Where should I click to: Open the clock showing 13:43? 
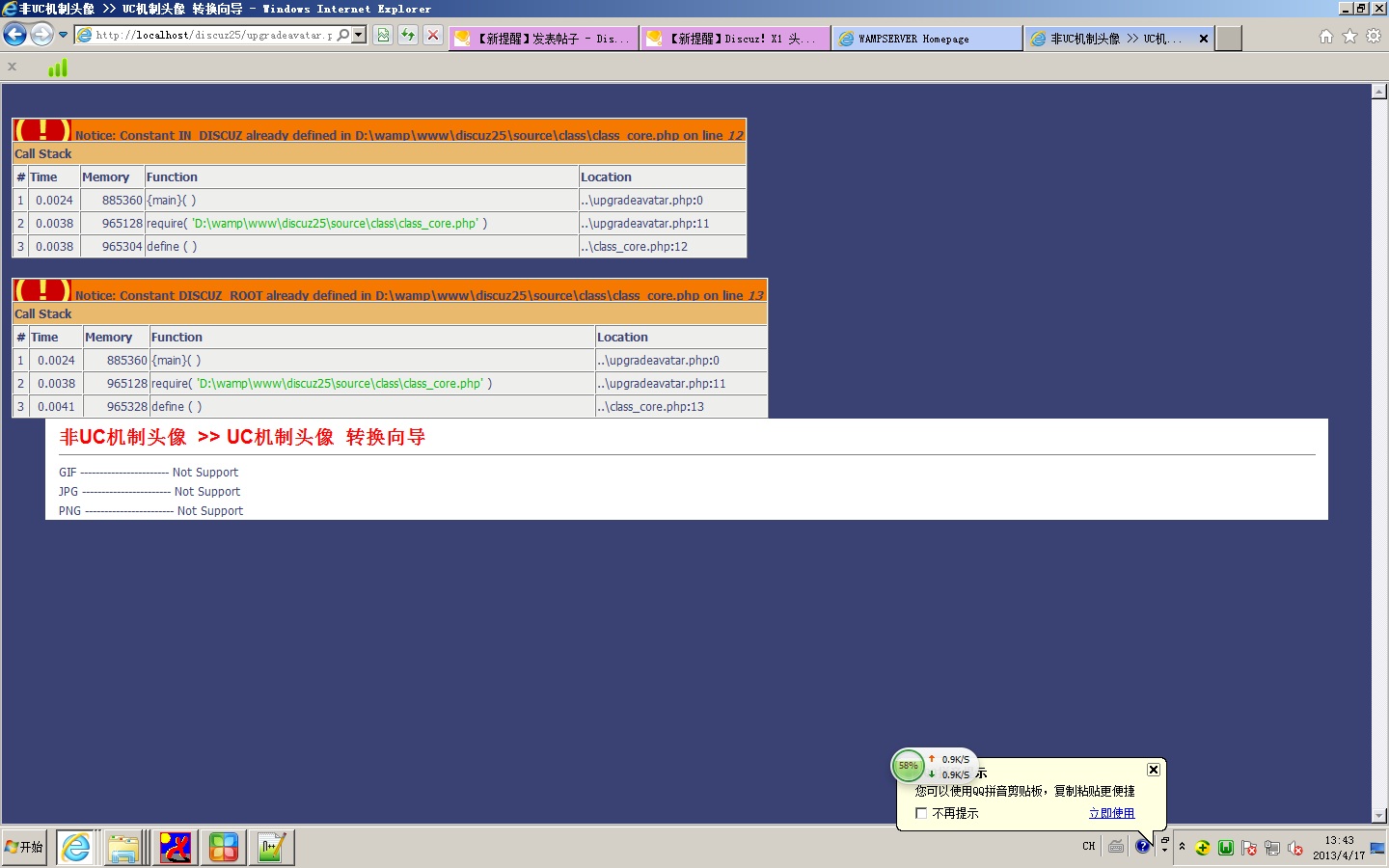pos(1339,848)
